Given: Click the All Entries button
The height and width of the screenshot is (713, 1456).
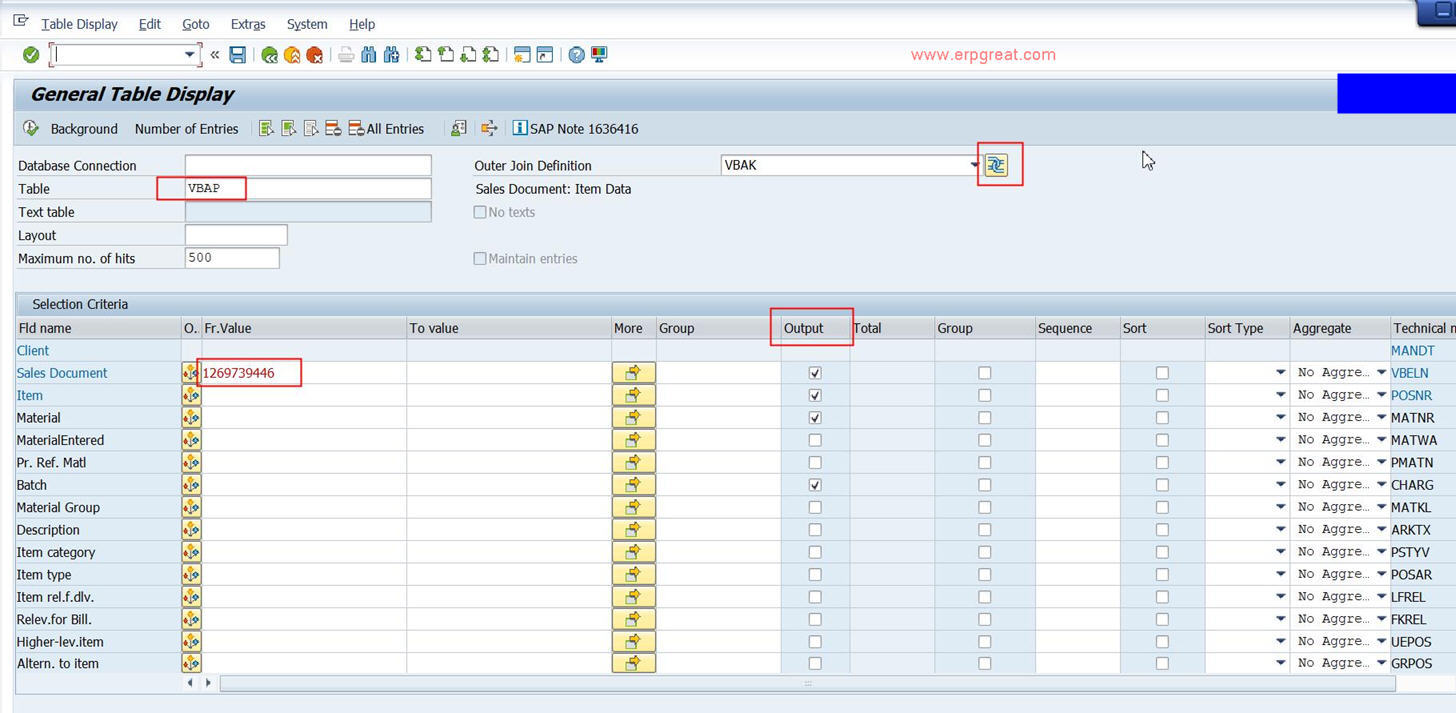Looking at the screenshot, I should pos(386,129).
